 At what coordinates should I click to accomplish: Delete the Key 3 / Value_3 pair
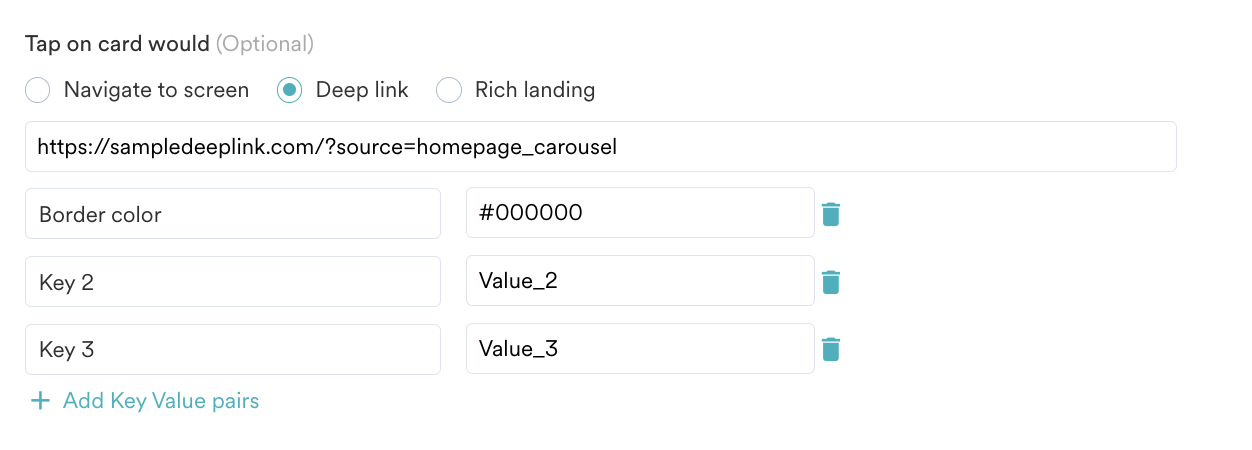[x=830, y=349]
